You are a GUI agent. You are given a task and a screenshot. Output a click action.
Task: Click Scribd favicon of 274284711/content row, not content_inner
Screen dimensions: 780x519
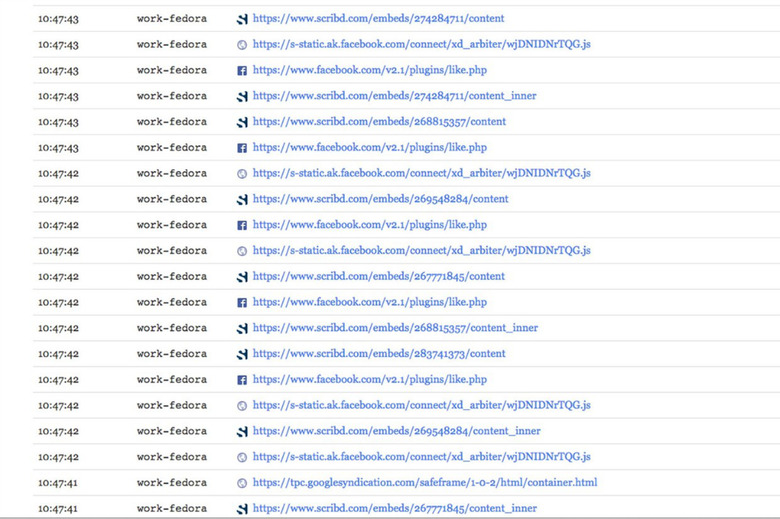click(242, 19)
